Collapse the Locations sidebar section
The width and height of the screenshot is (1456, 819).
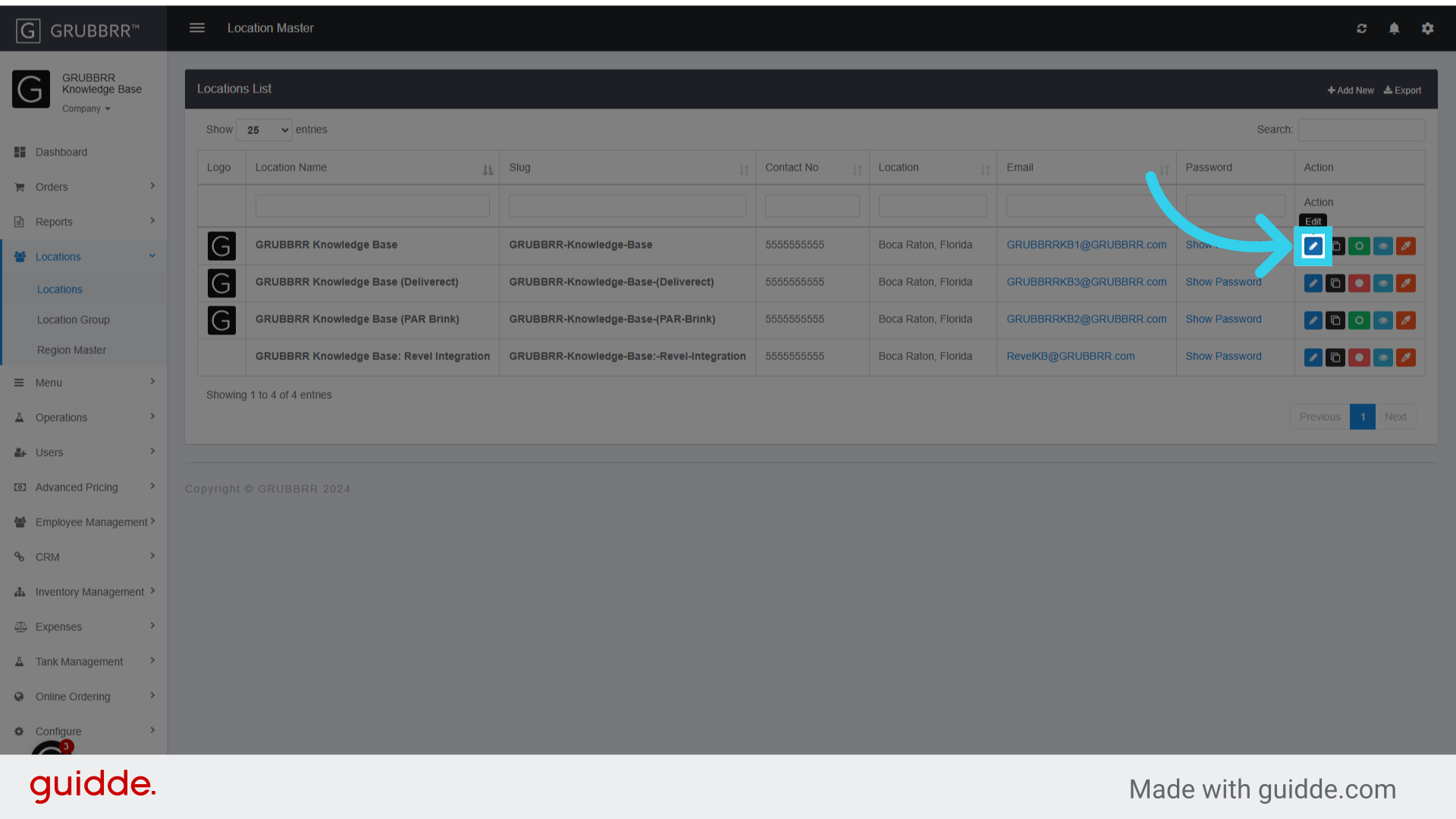83,256
